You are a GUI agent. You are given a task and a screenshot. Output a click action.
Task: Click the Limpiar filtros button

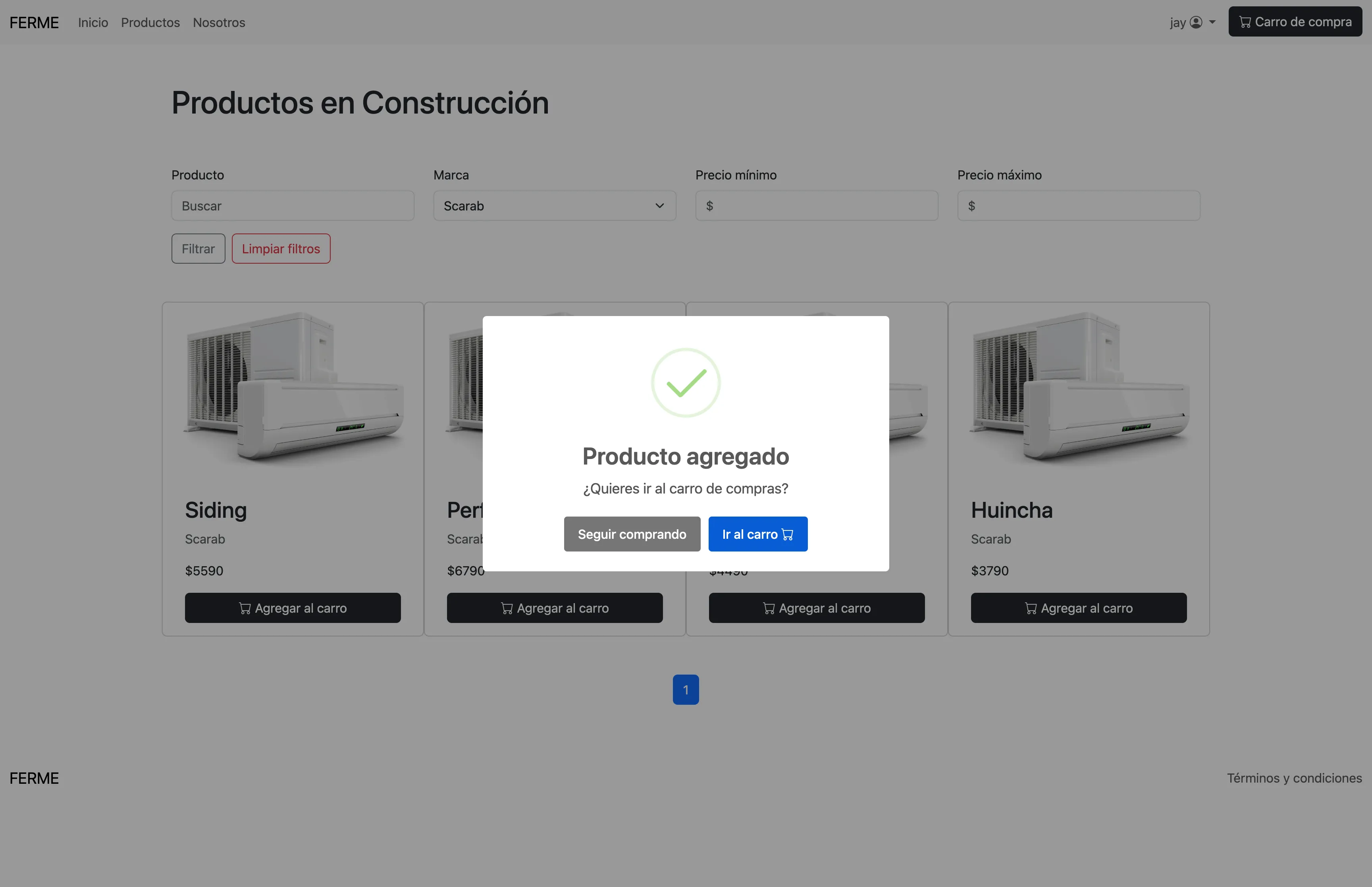[281, 248]
